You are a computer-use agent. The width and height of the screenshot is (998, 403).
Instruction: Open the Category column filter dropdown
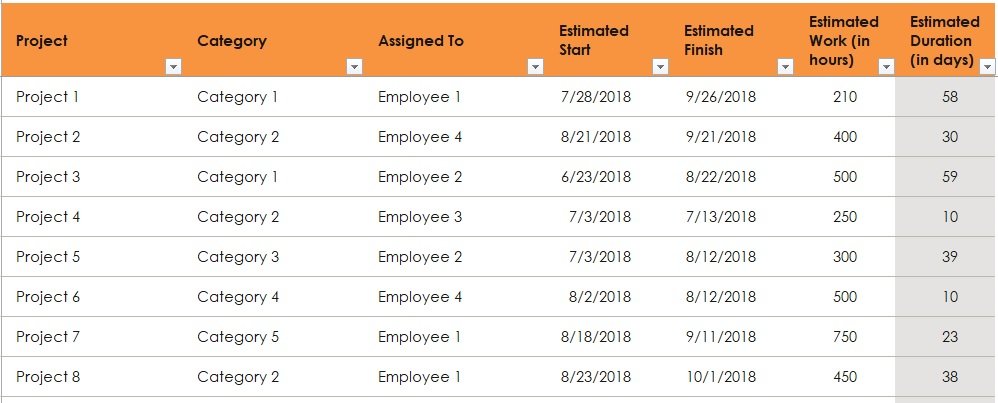(355, 67)
